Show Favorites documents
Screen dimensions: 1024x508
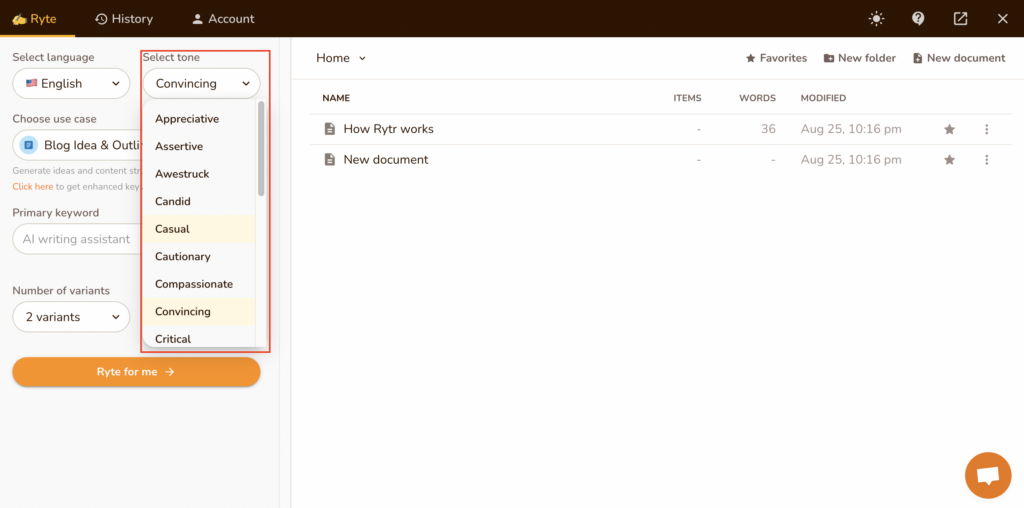(776, 58)
